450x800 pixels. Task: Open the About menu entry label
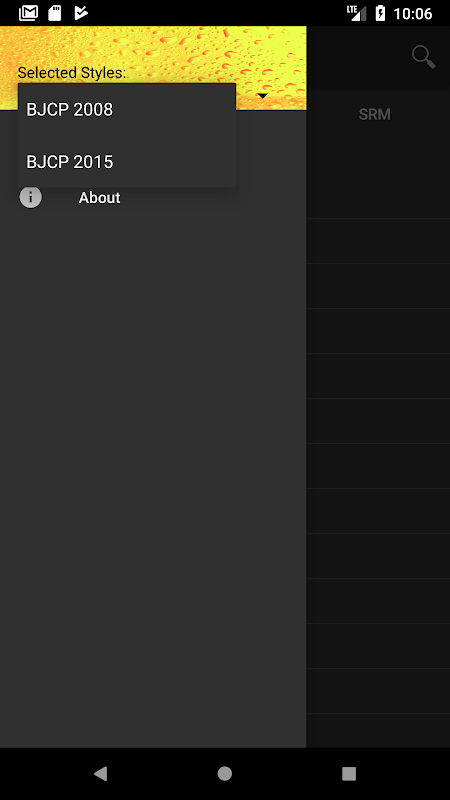99,197
